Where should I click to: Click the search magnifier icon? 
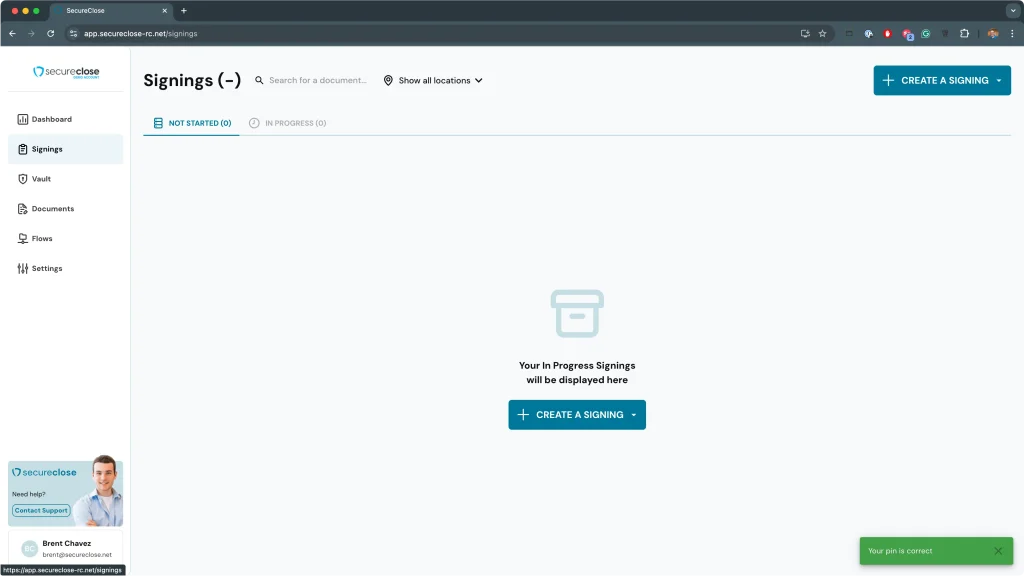click(260, 80)
